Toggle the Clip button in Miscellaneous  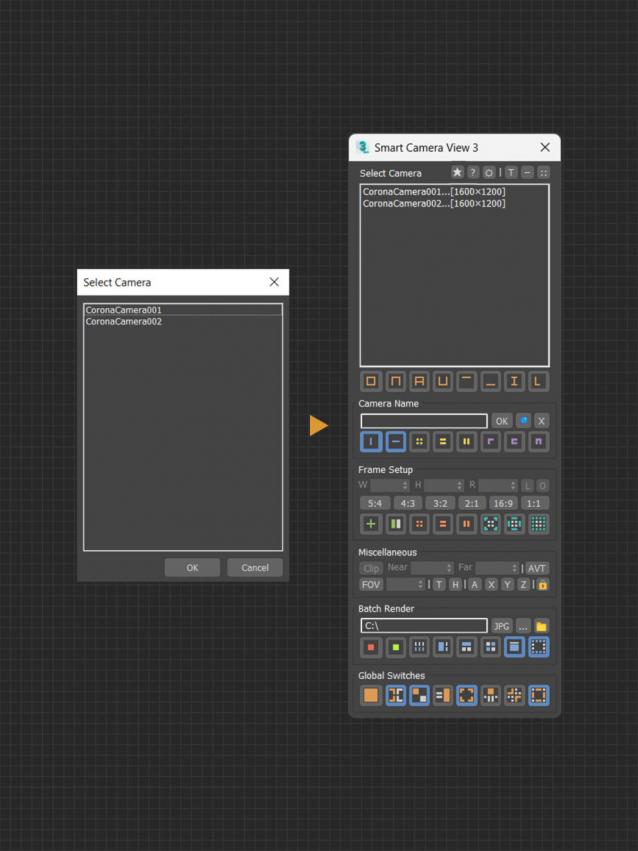[x=371, y=568]
